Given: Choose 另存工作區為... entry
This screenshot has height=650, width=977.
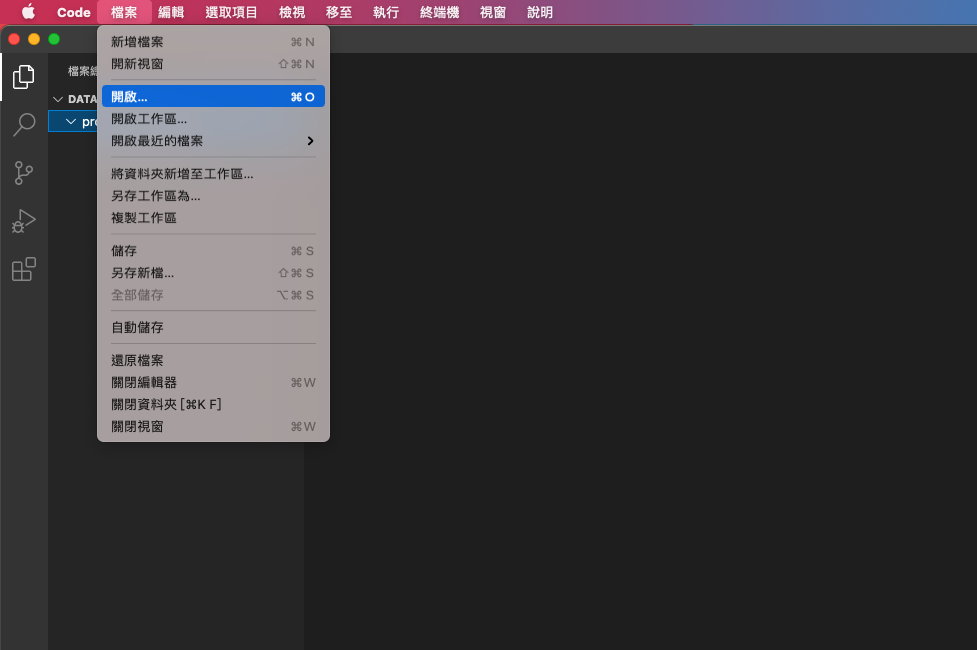Looking at the screenshot, I should [213, 196].
